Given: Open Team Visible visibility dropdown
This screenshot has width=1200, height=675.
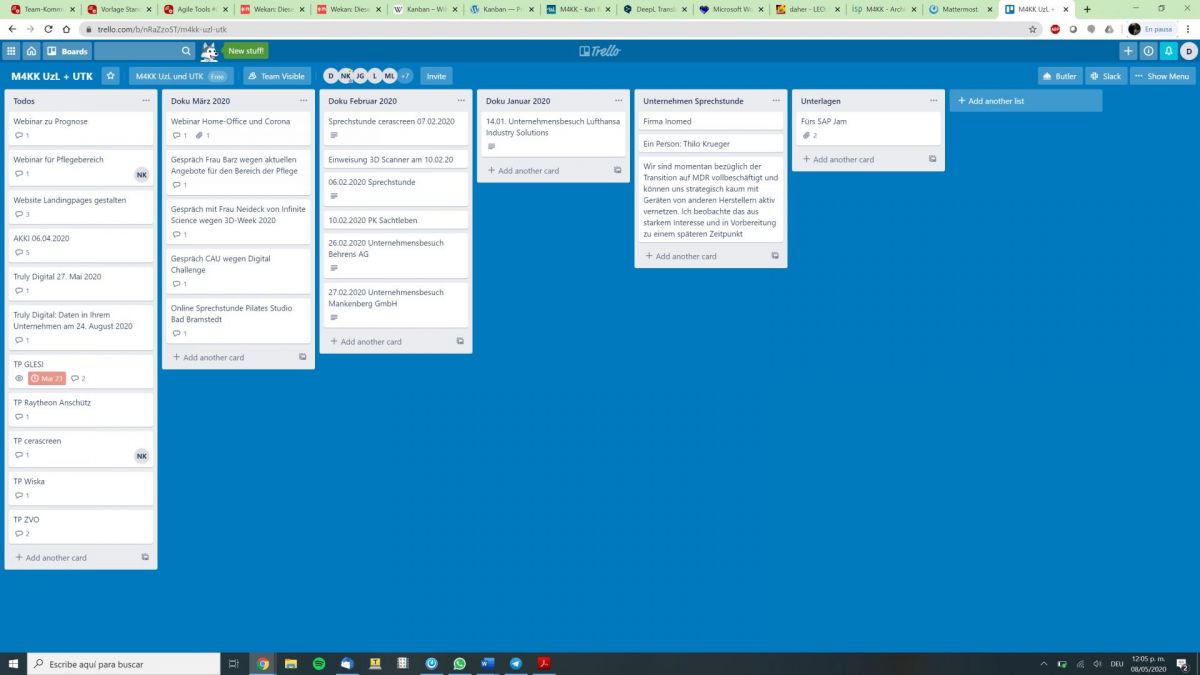Looking at the screenshot, I should pyautogui.click(x=277, y=76).
